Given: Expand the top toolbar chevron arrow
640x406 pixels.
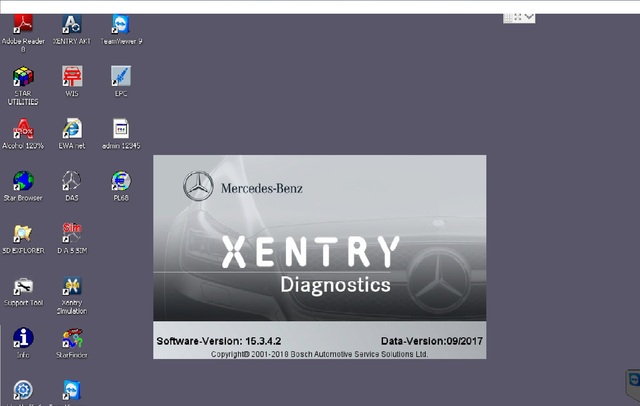Looking at the screenshot, I should click(529, 17).
